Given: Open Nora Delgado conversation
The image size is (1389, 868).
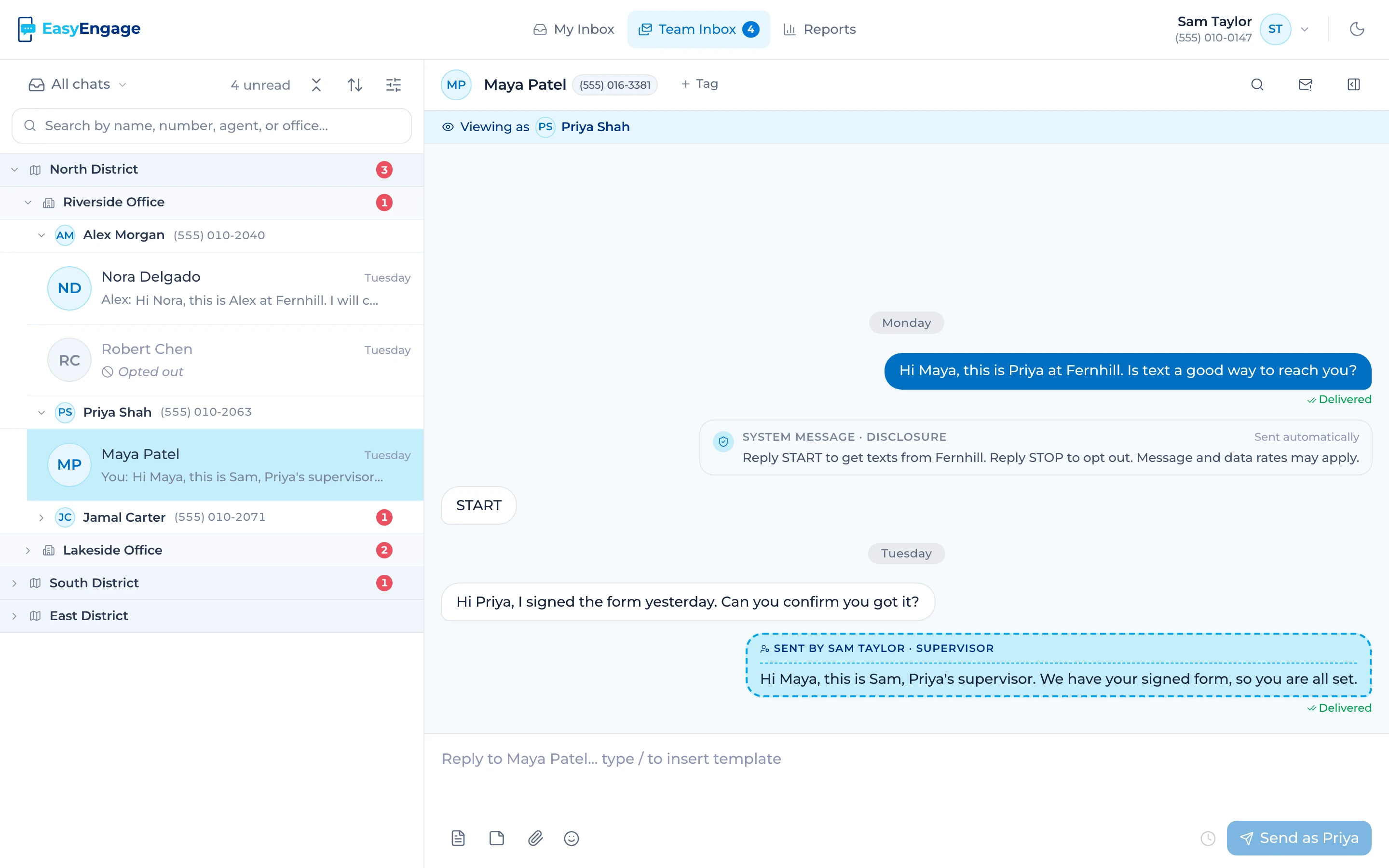Looking at the screenshot, I should [225, 288].
